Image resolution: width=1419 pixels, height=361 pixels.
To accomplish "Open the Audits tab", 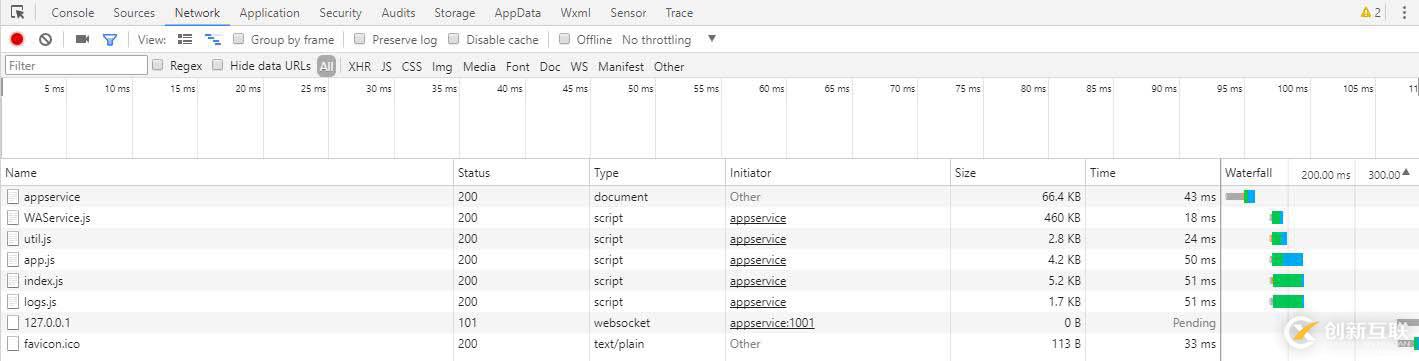I will pos(398,13).
